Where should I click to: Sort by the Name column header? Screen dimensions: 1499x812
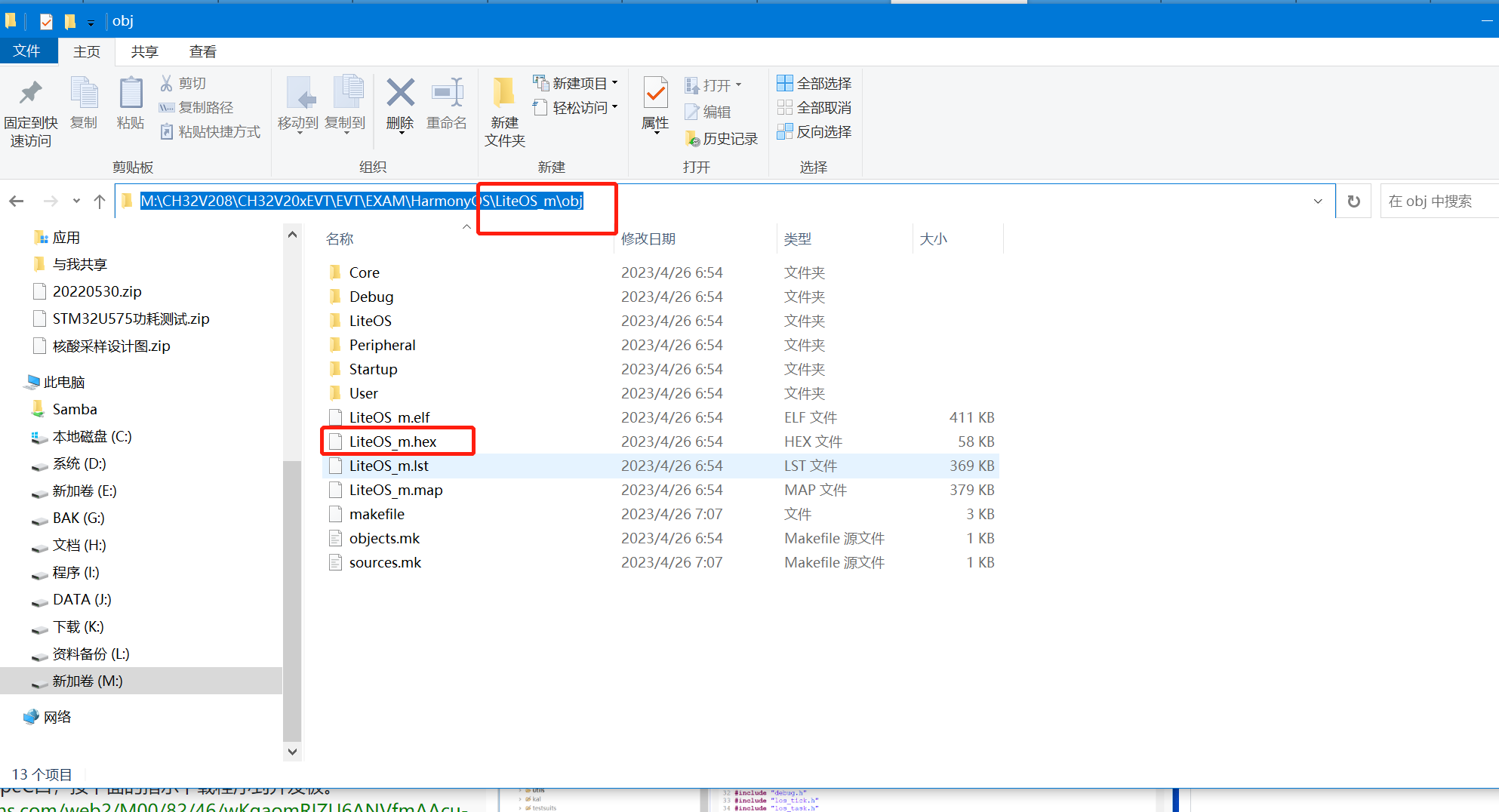point(340,238)
